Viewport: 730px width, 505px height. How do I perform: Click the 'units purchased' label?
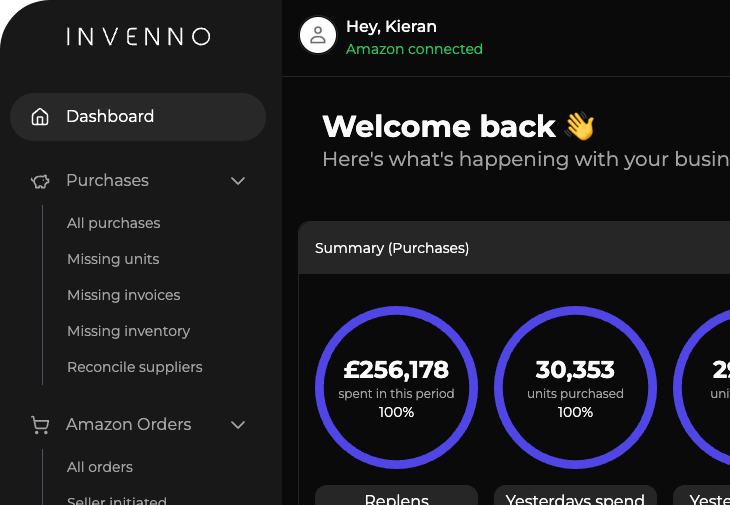[x=575, y=394]
